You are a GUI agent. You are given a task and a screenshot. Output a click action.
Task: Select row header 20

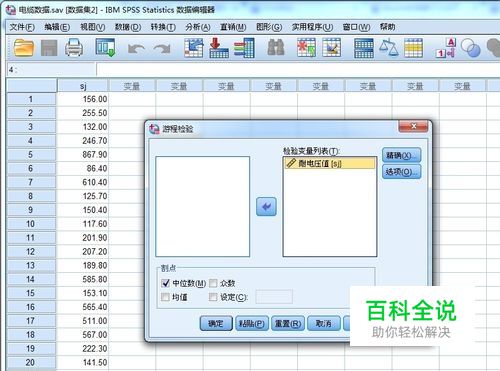coord(31,363)
